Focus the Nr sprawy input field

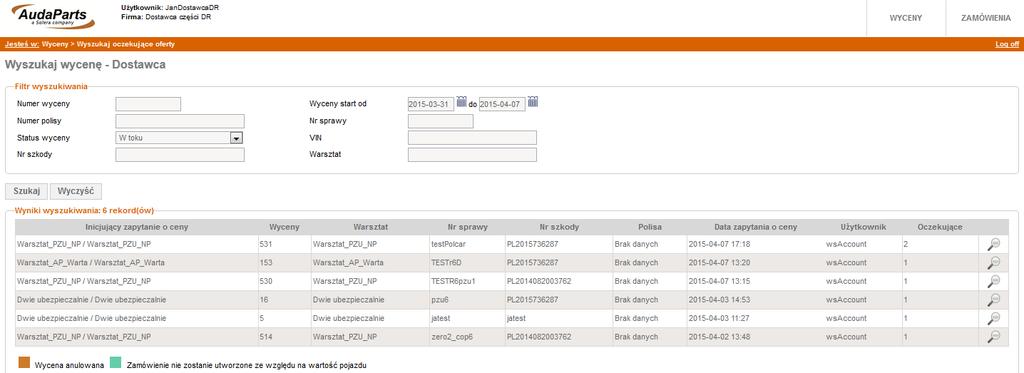[x=440, y=121]
